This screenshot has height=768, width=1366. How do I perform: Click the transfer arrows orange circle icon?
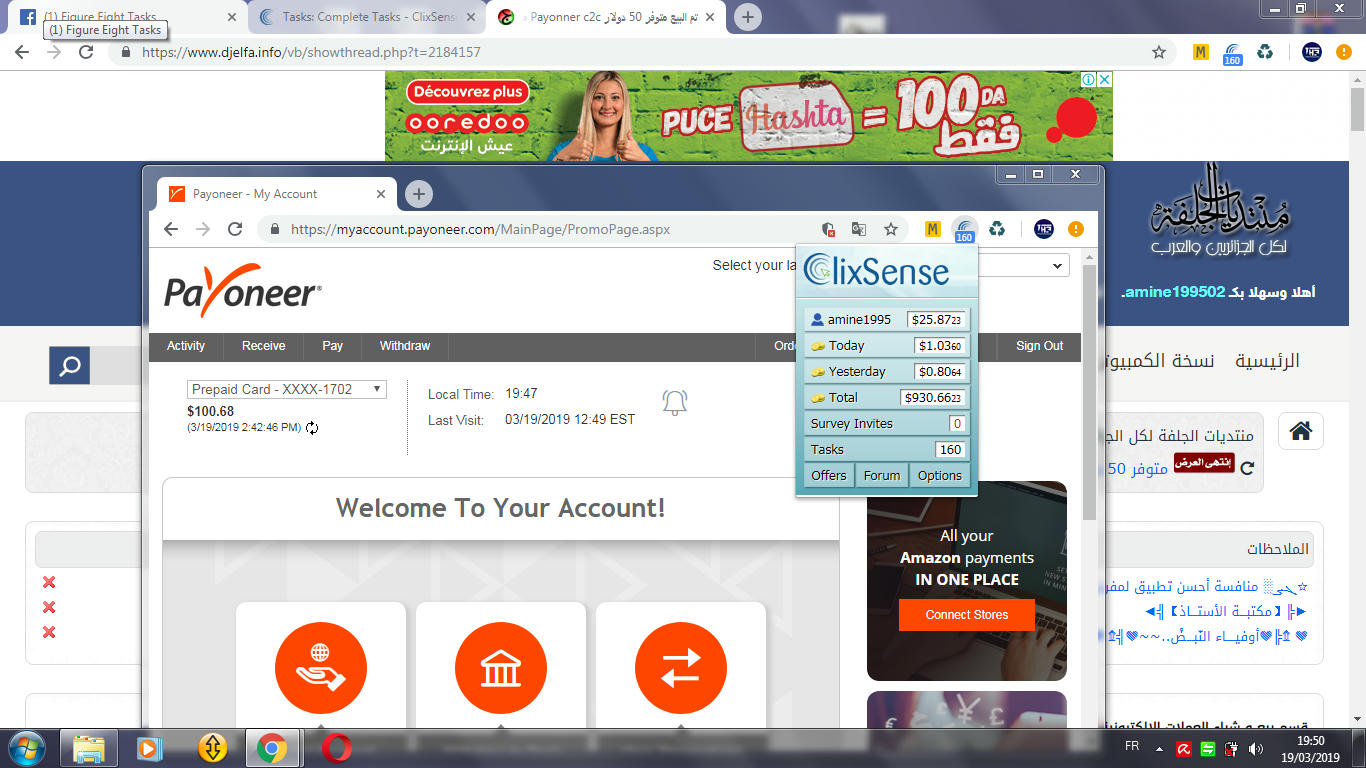(x=681, y=668)
